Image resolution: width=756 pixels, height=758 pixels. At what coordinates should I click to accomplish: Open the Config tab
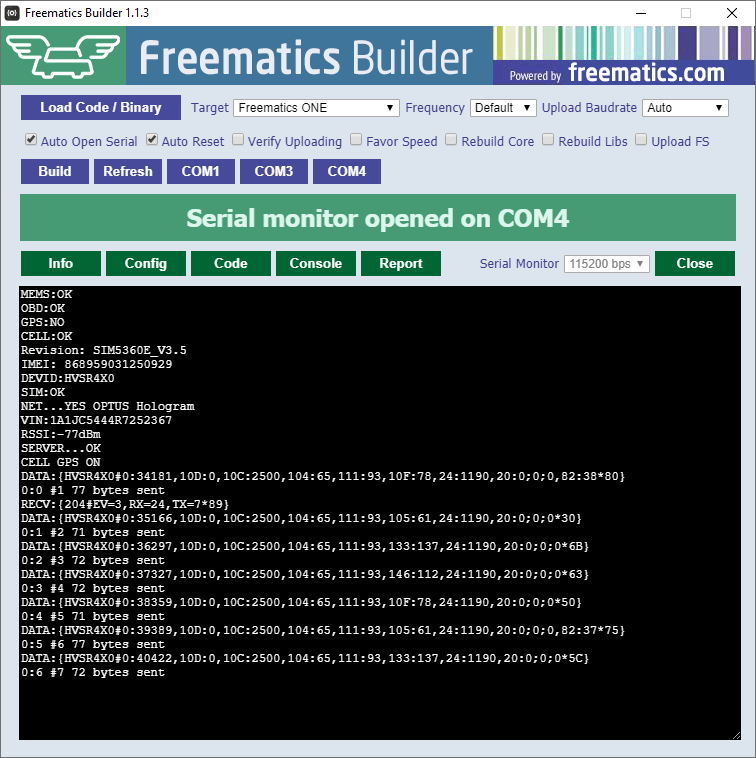pos(145,263)
